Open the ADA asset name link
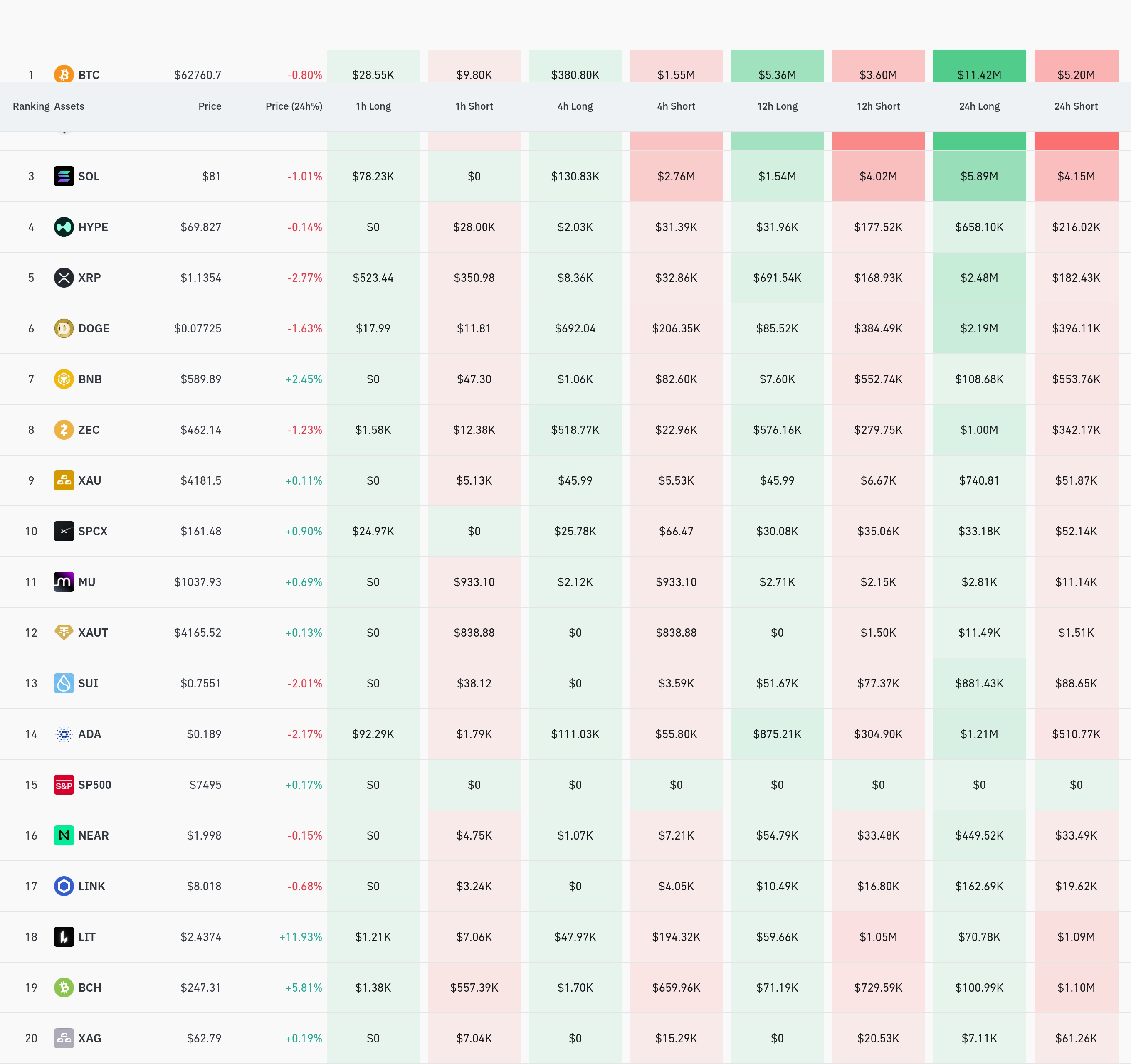This screenshot has height=1064, width=1131. [x=89, y=734]
